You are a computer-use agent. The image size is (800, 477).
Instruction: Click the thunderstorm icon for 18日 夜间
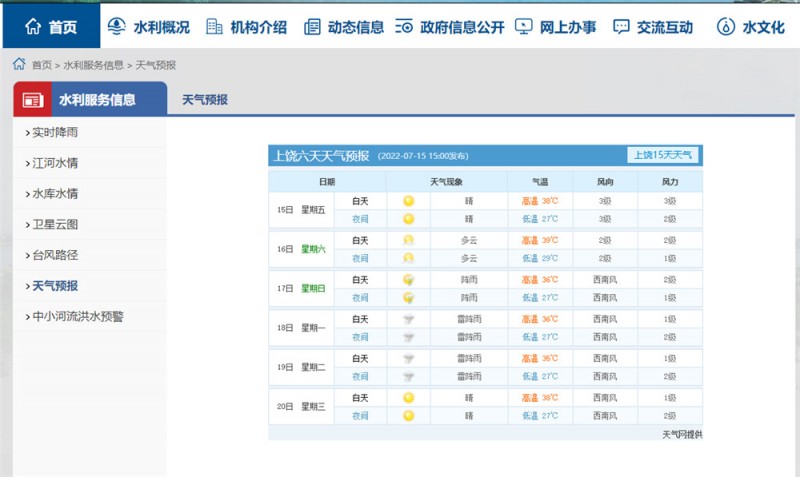(x=408, y=337)
